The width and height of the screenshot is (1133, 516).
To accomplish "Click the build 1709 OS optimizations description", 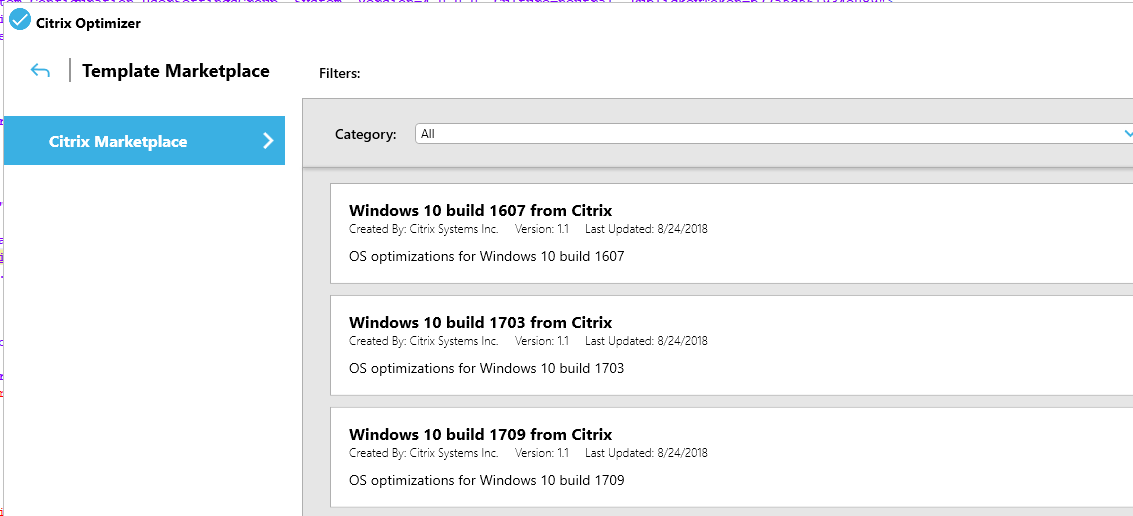I will 486,480.
